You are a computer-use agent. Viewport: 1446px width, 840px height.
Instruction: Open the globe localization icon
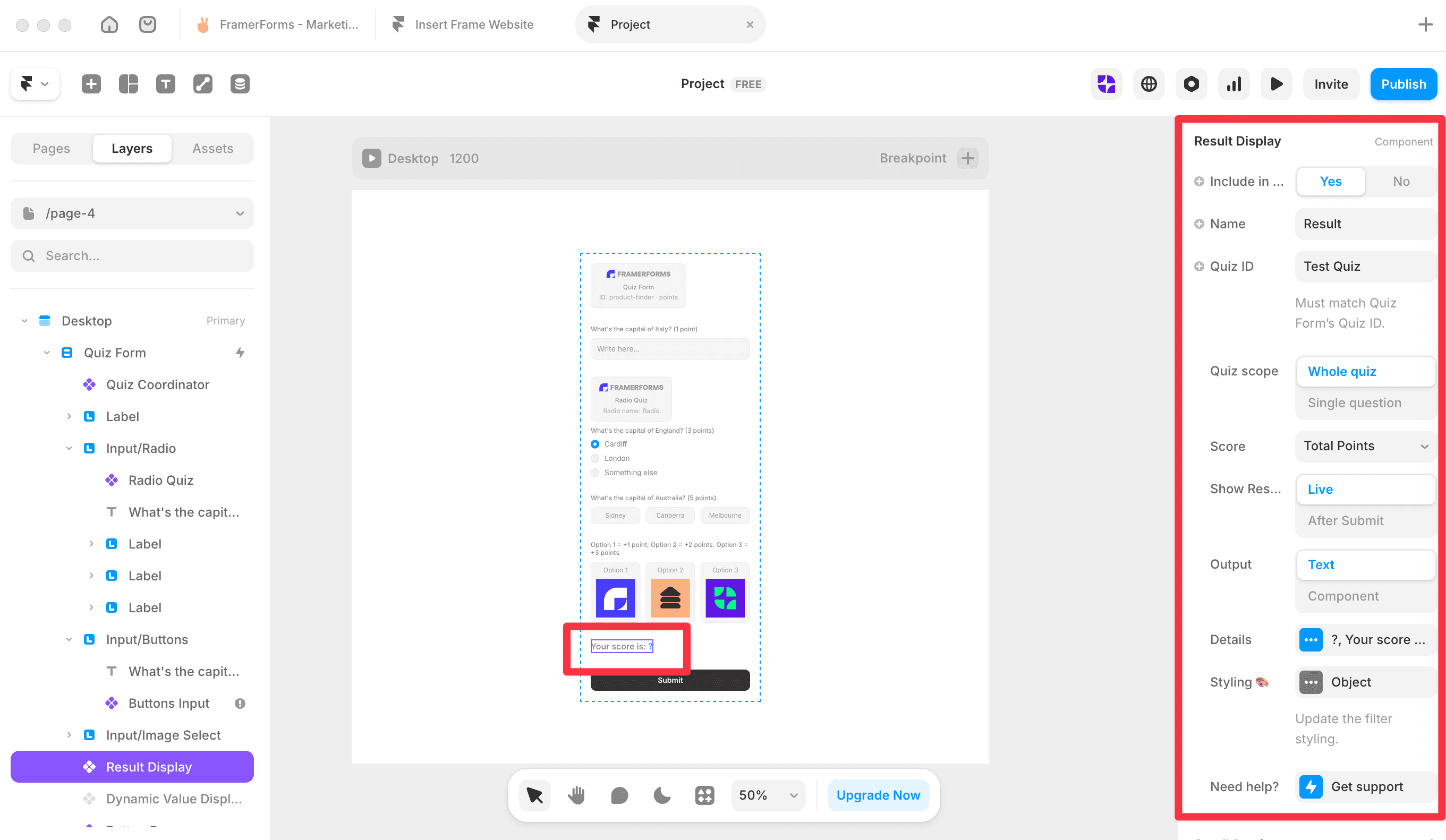click(x=1148, y=84)
